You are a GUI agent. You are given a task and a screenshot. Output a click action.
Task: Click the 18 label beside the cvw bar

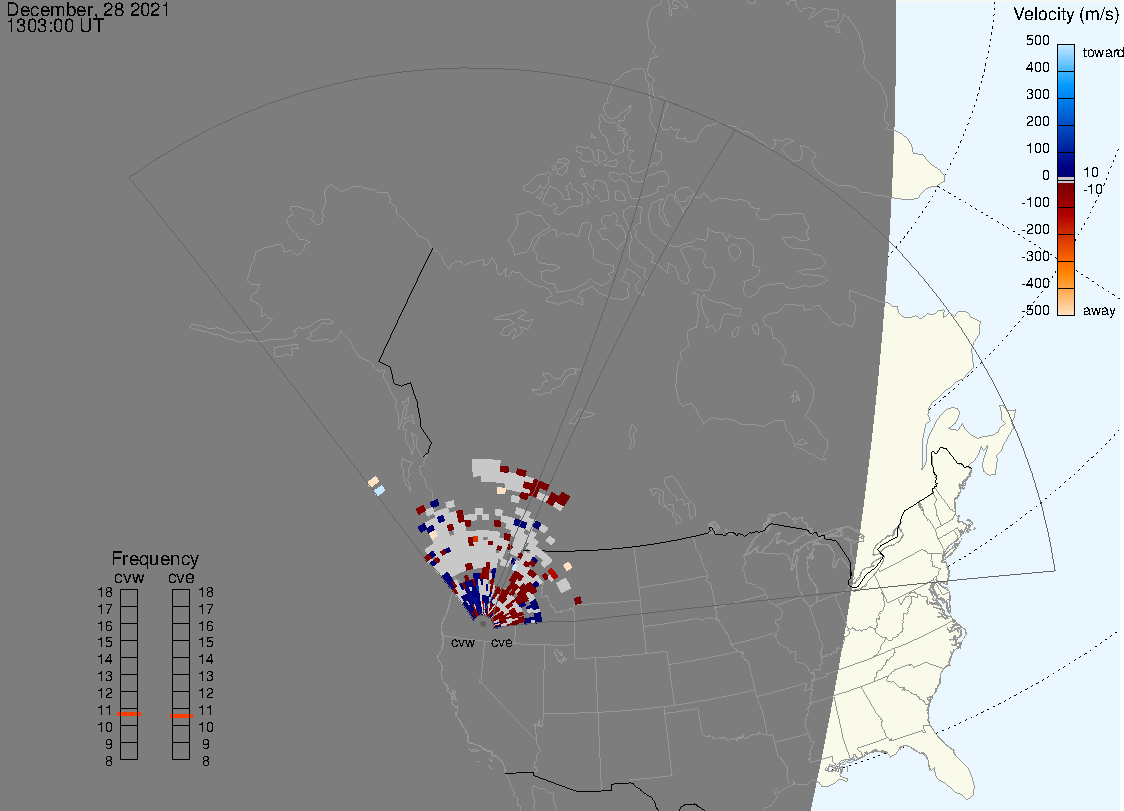click(x=105, y=592)
